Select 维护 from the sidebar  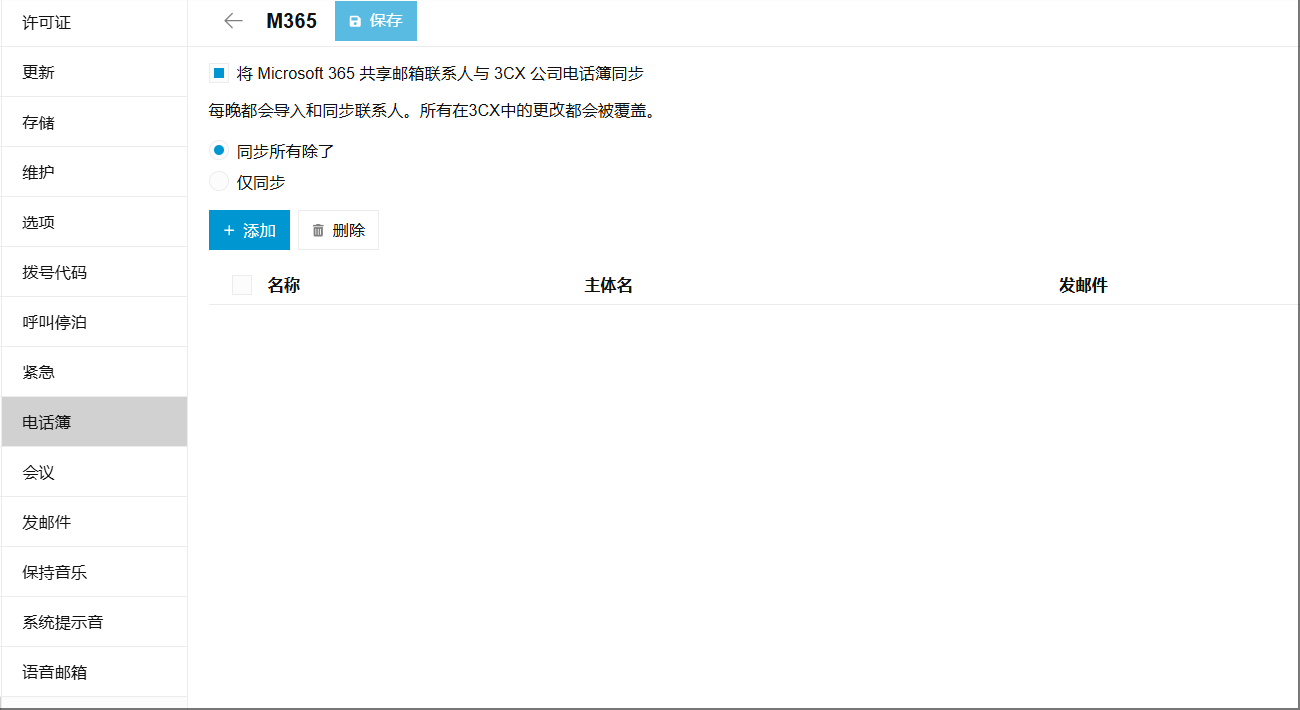(94, 172)
